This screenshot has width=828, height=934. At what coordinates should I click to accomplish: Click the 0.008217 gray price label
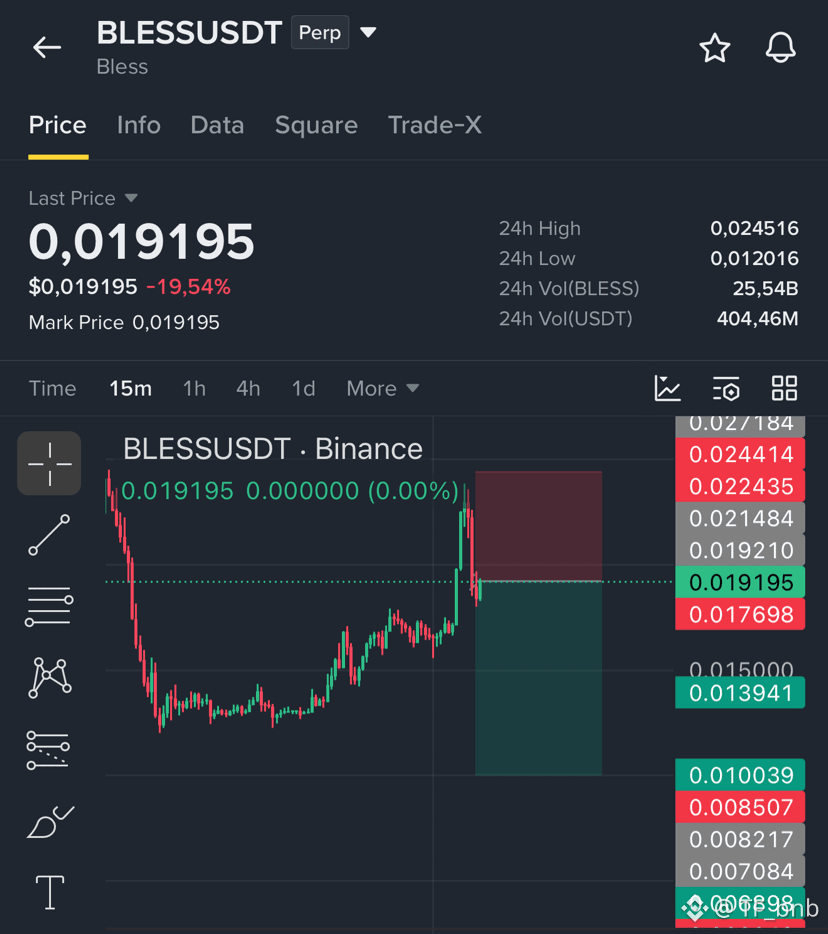click(x=740, y=839)
